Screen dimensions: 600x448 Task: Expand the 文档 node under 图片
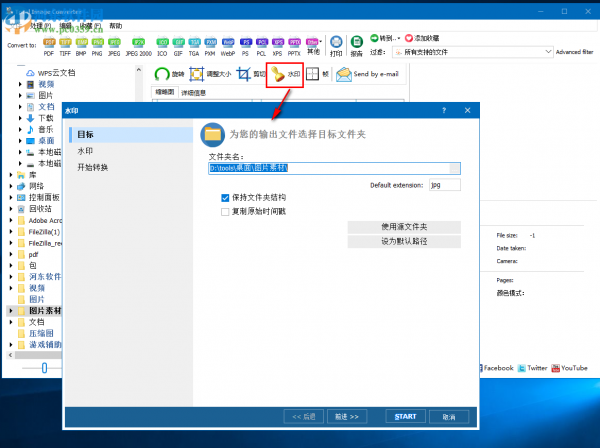20,107
